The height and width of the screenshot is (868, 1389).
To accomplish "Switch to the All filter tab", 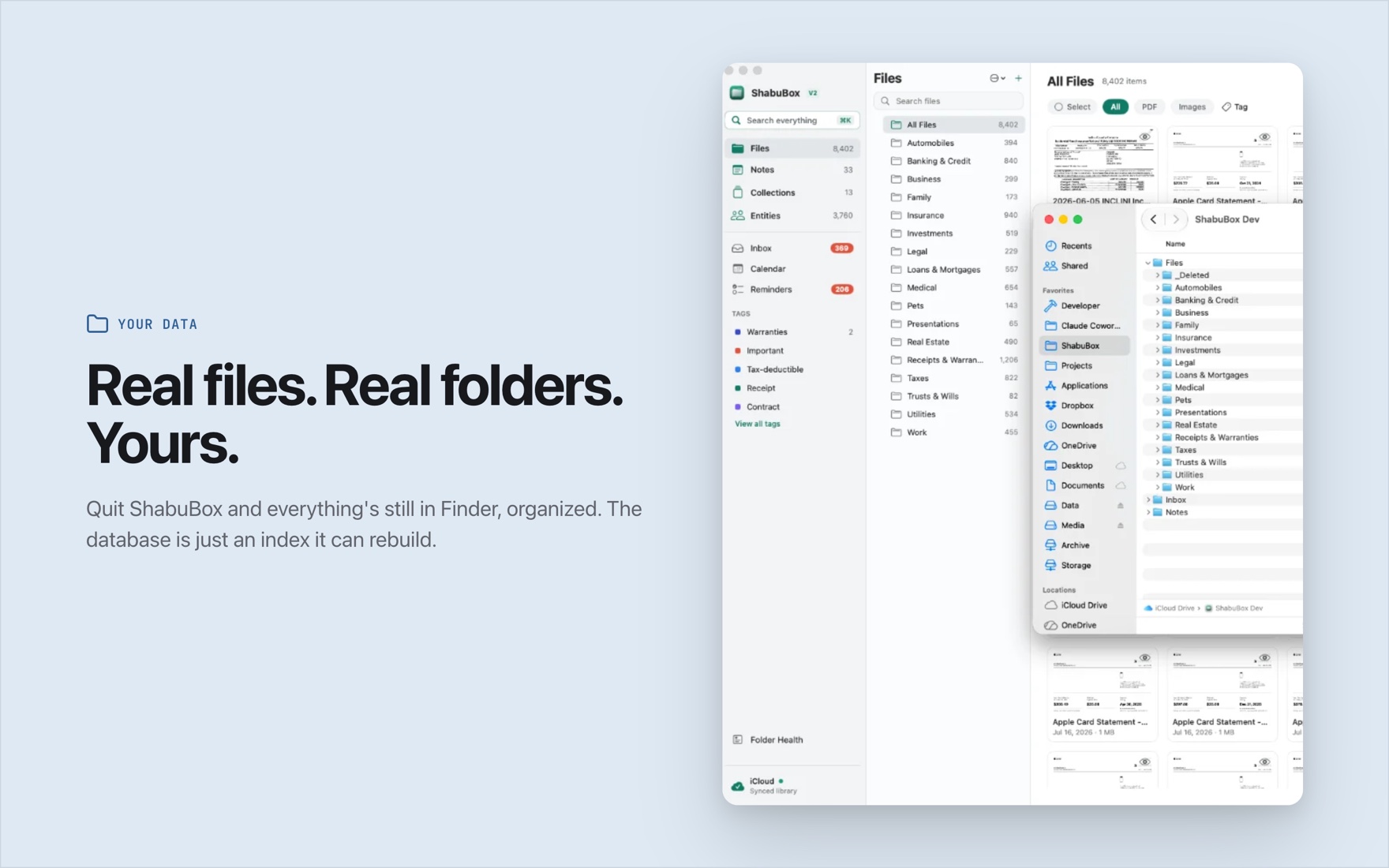I will point(1115,107).
